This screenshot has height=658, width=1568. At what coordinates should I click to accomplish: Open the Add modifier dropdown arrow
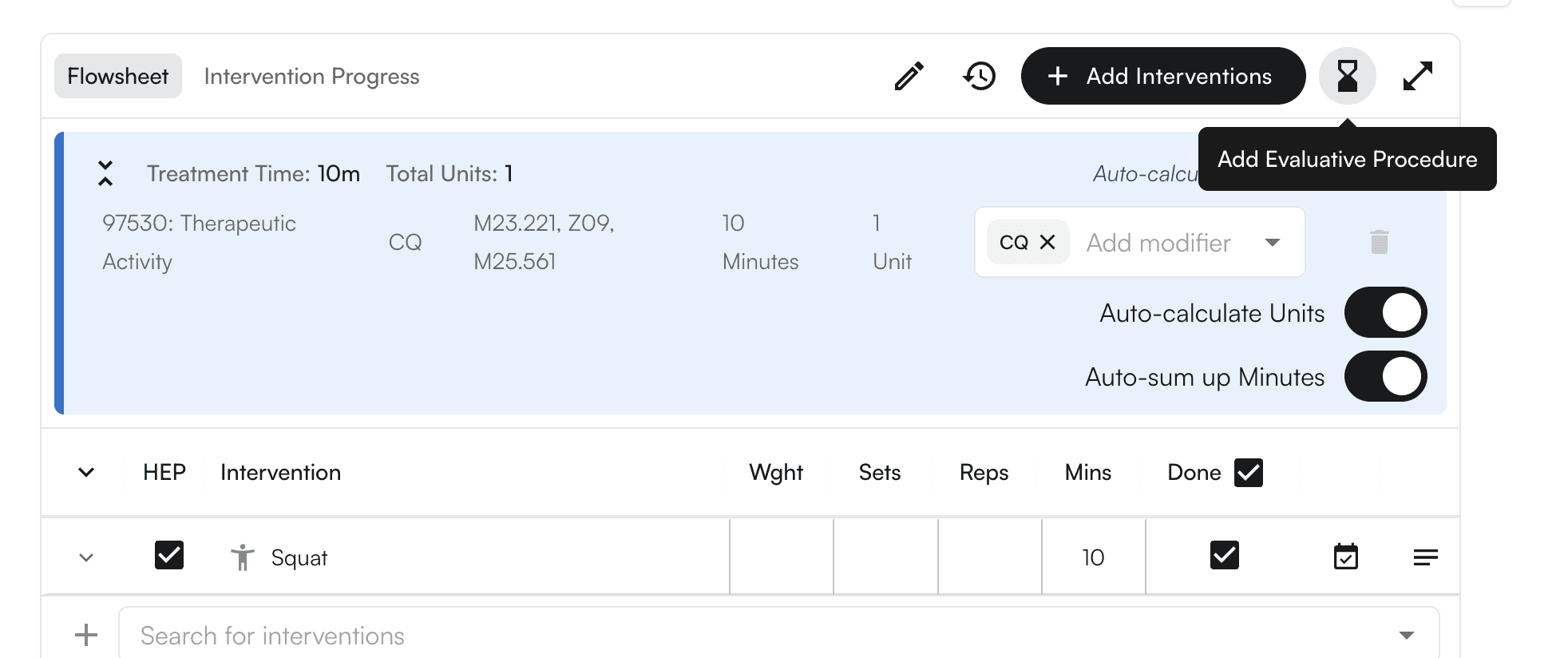pyautogui.click(x=1273, y=242)
